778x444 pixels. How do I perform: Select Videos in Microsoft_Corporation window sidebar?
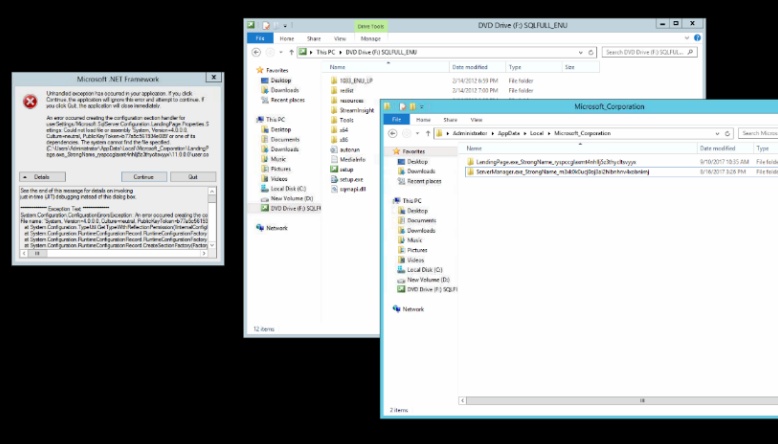pos(411,260)
